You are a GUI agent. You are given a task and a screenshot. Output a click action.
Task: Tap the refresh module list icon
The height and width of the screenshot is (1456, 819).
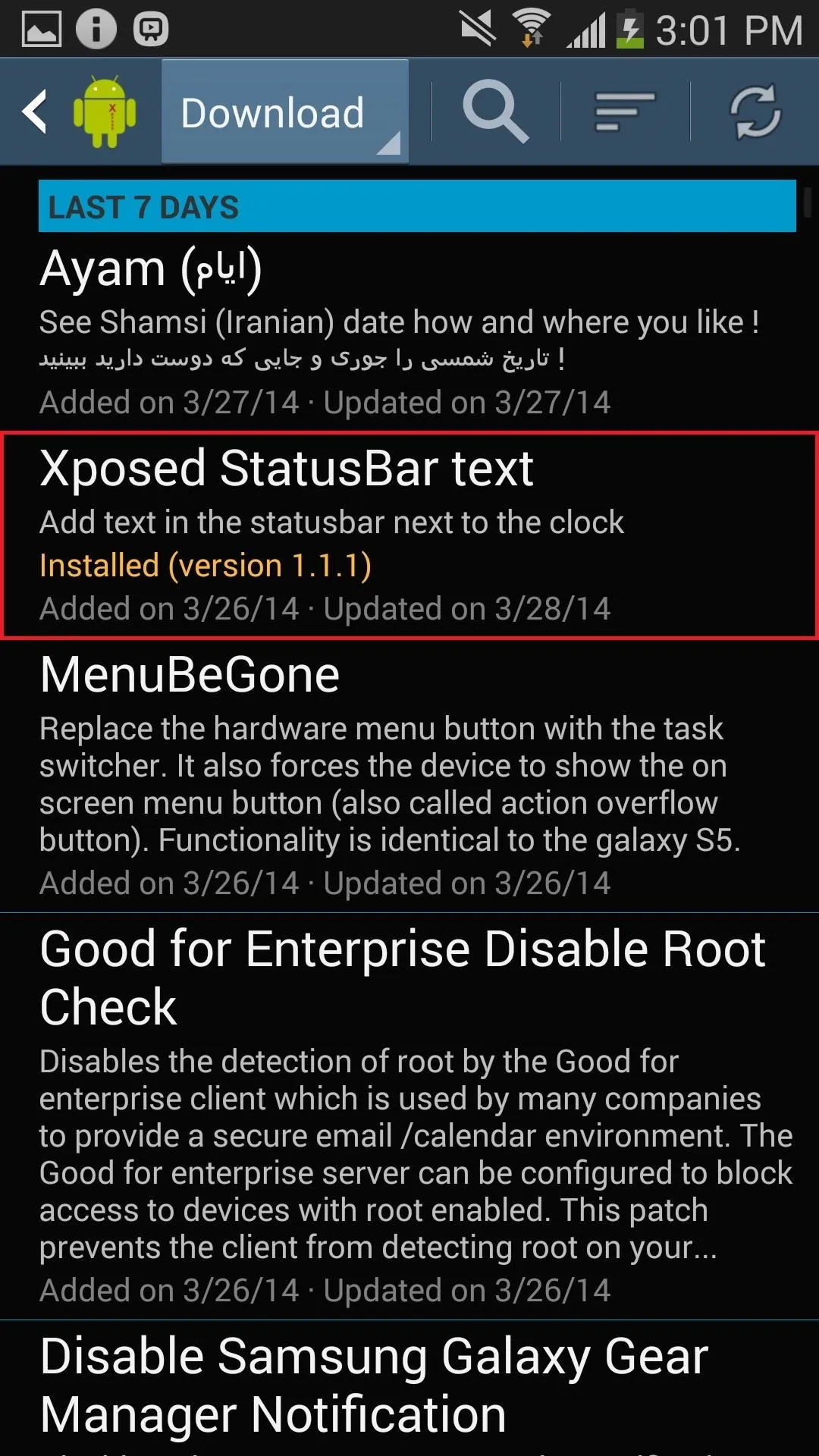pyautogui.click(x=755, y=111)
